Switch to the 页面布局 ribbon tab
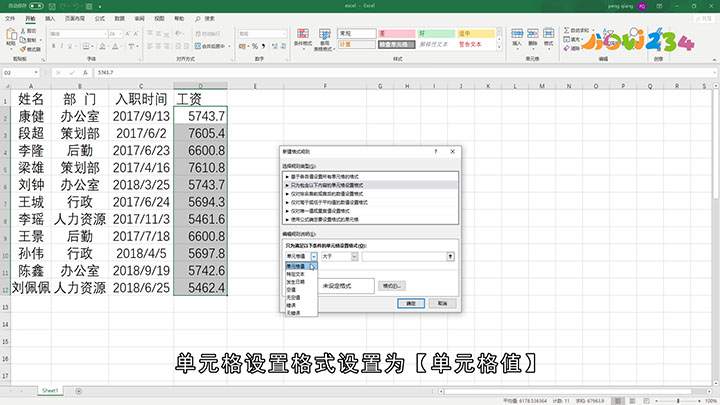The height and width of the screenshot is (405, 720). click(x=74, y=19)
